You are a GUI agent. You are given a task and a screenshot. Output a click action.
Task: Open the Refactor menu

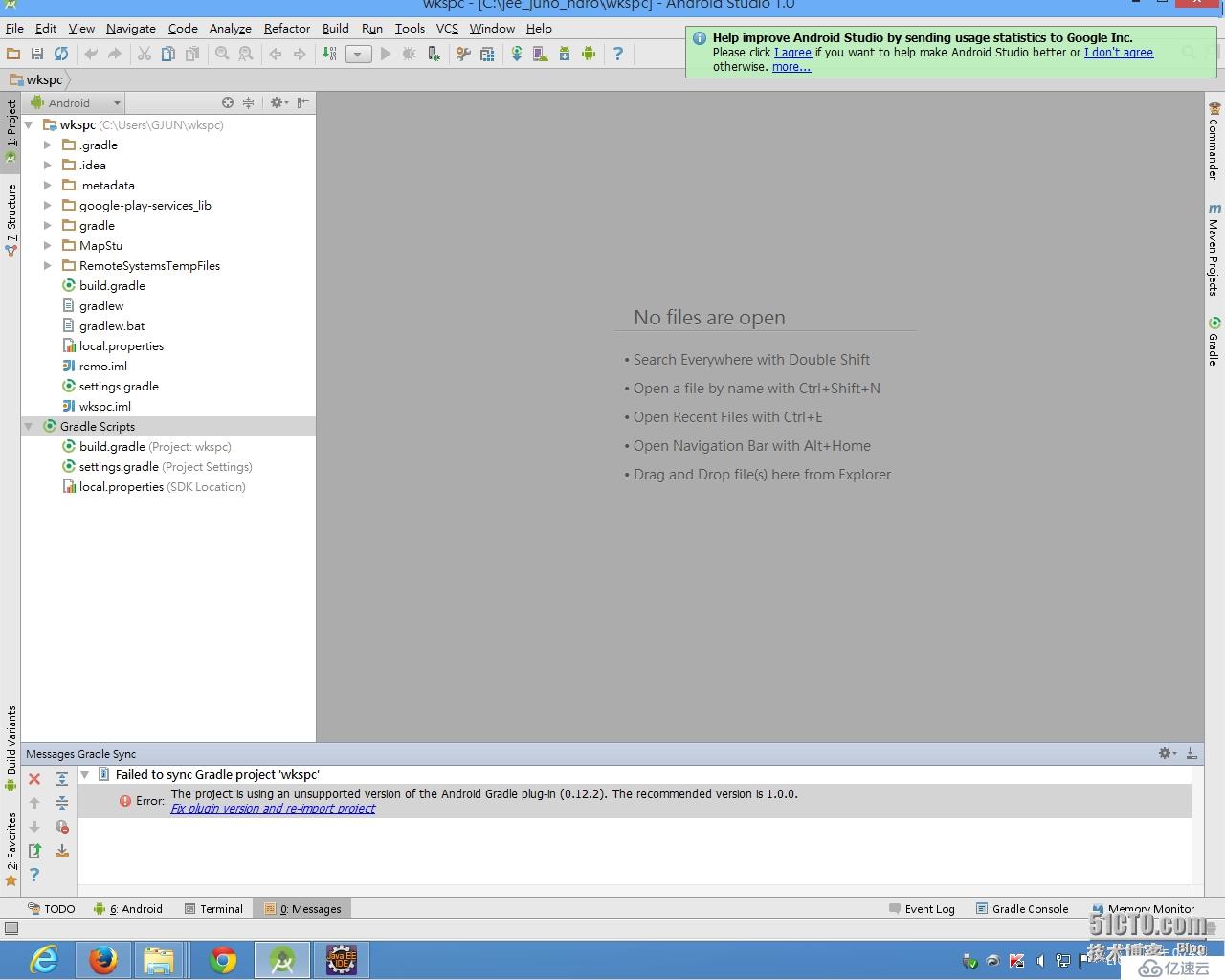tap(287, 29)
